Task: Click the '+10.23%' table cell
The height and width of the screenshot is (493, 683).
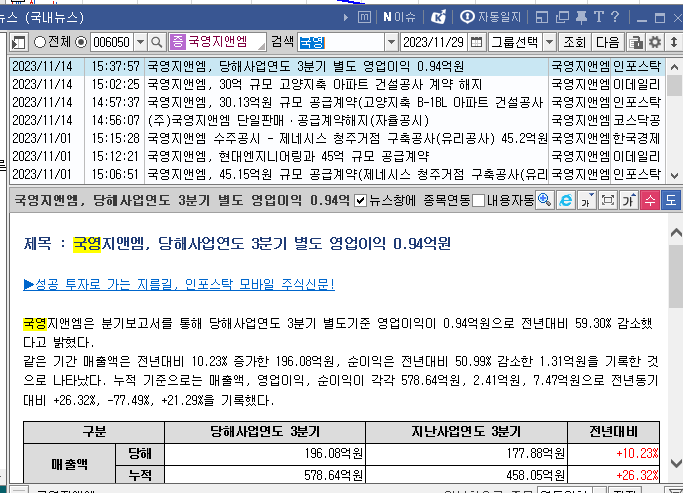Action: pos(614,454)
